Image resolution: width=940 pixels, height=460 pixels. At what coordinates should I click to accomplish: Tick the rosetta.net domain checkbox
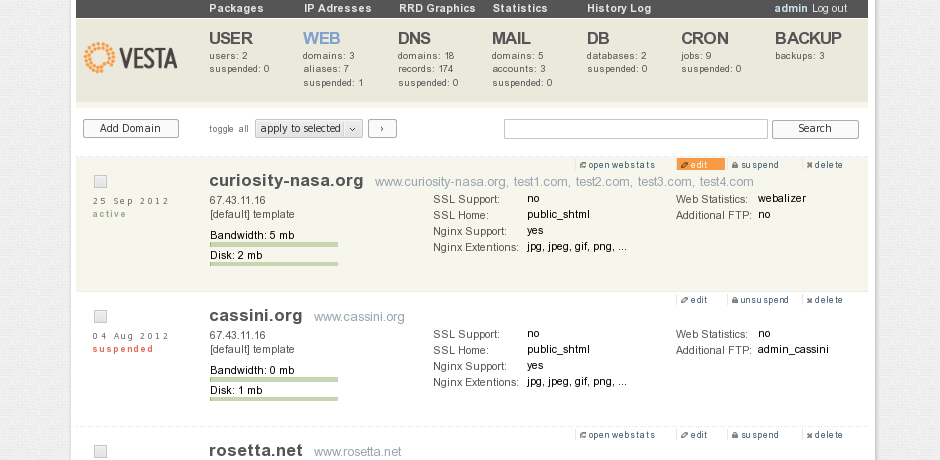point(100,451)
